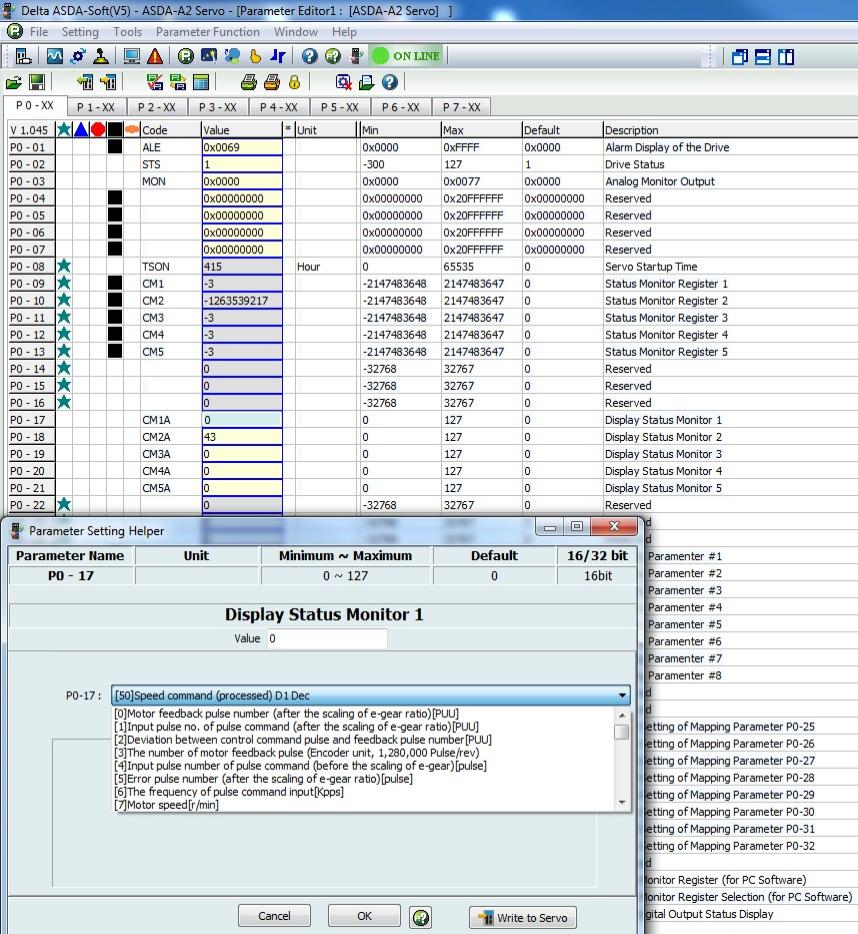The height and width of the screenshot is (934, 858).
Task: Click the dropdown list scrollbar down arrow
Action: coord(622,801)
